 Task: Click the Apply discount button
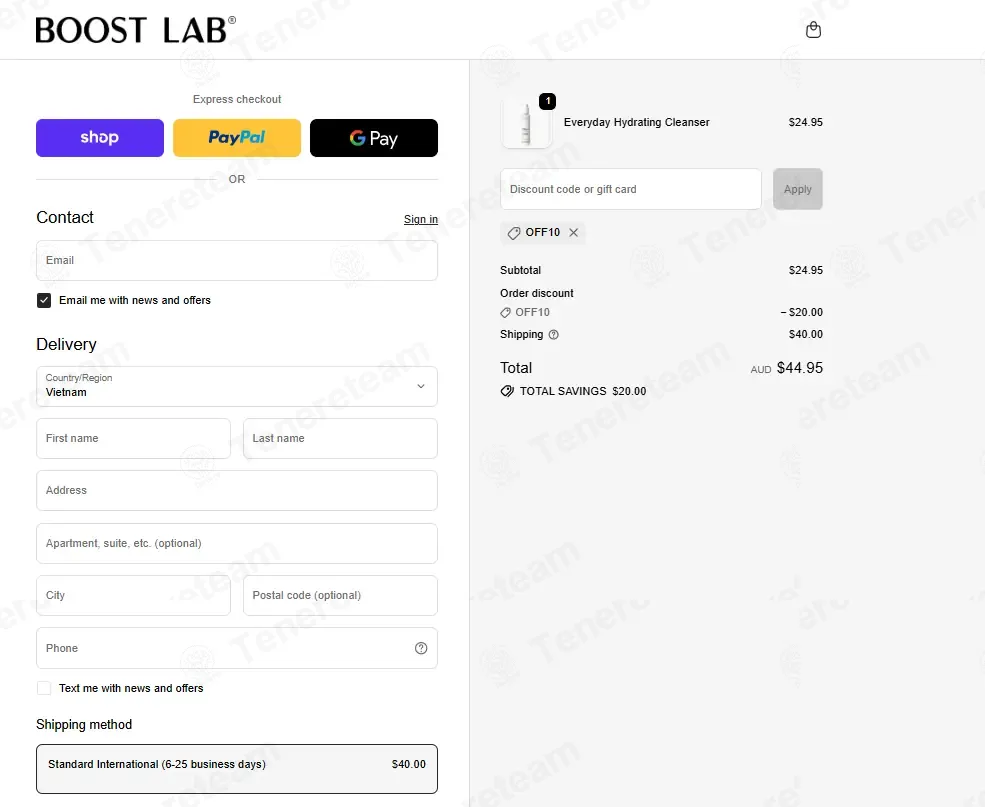click(798, 189)
